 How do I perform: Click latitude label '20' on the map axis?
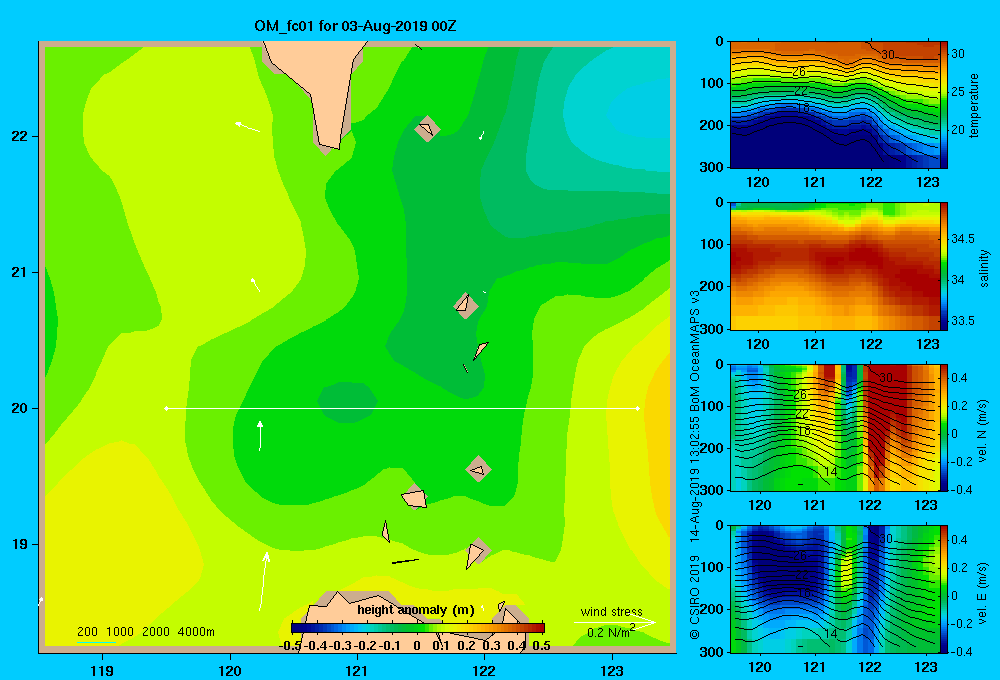[19, 408]
